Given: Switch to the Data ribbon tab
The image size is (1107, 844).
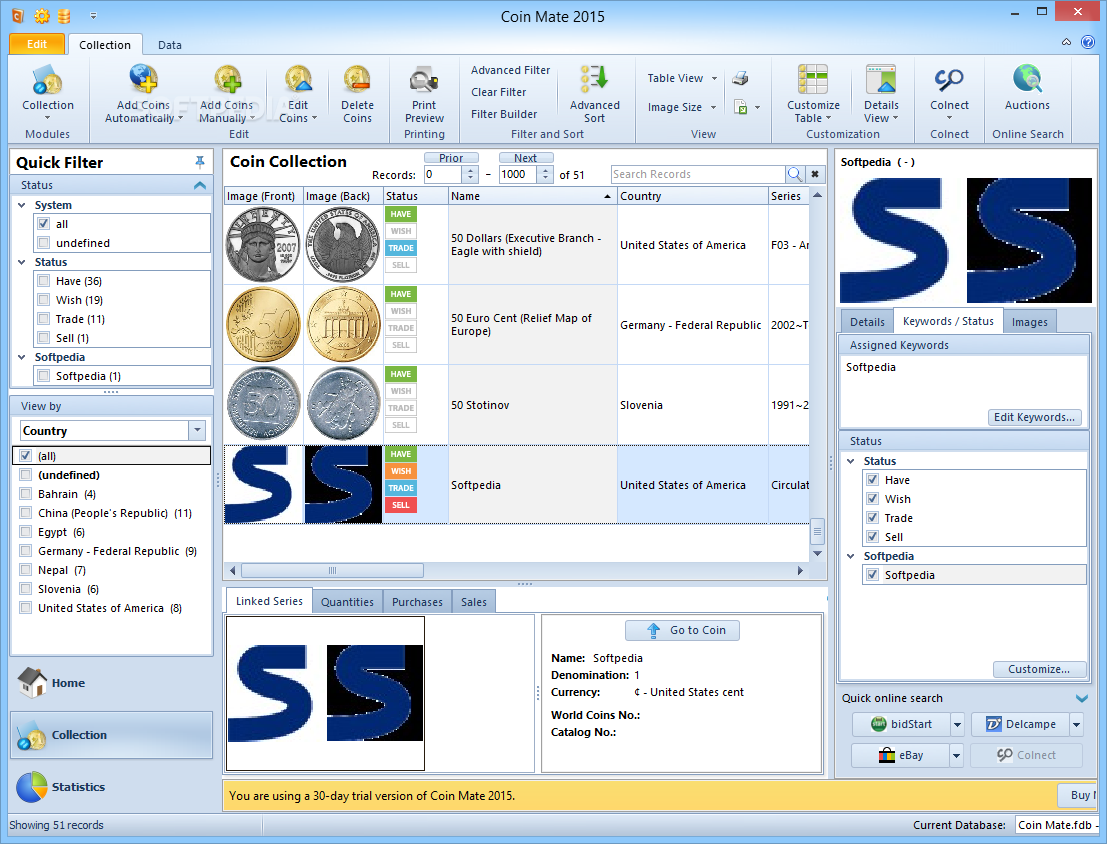Looking at the screenshot, I should (169, 44).
